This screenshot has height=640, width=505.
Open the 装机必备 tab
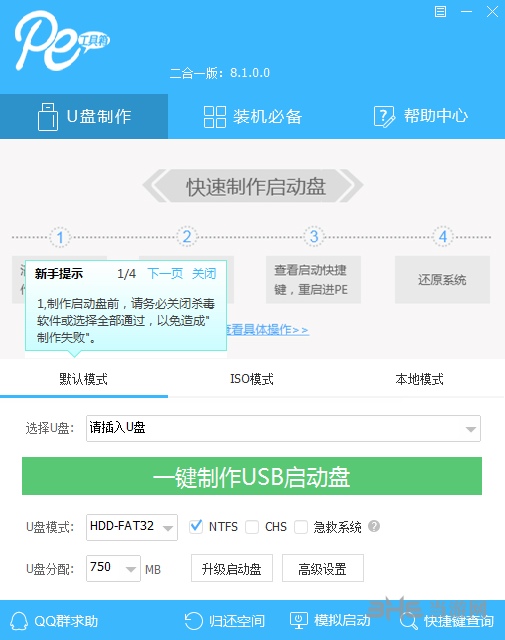pyautogui.click(x=253, y=116)
